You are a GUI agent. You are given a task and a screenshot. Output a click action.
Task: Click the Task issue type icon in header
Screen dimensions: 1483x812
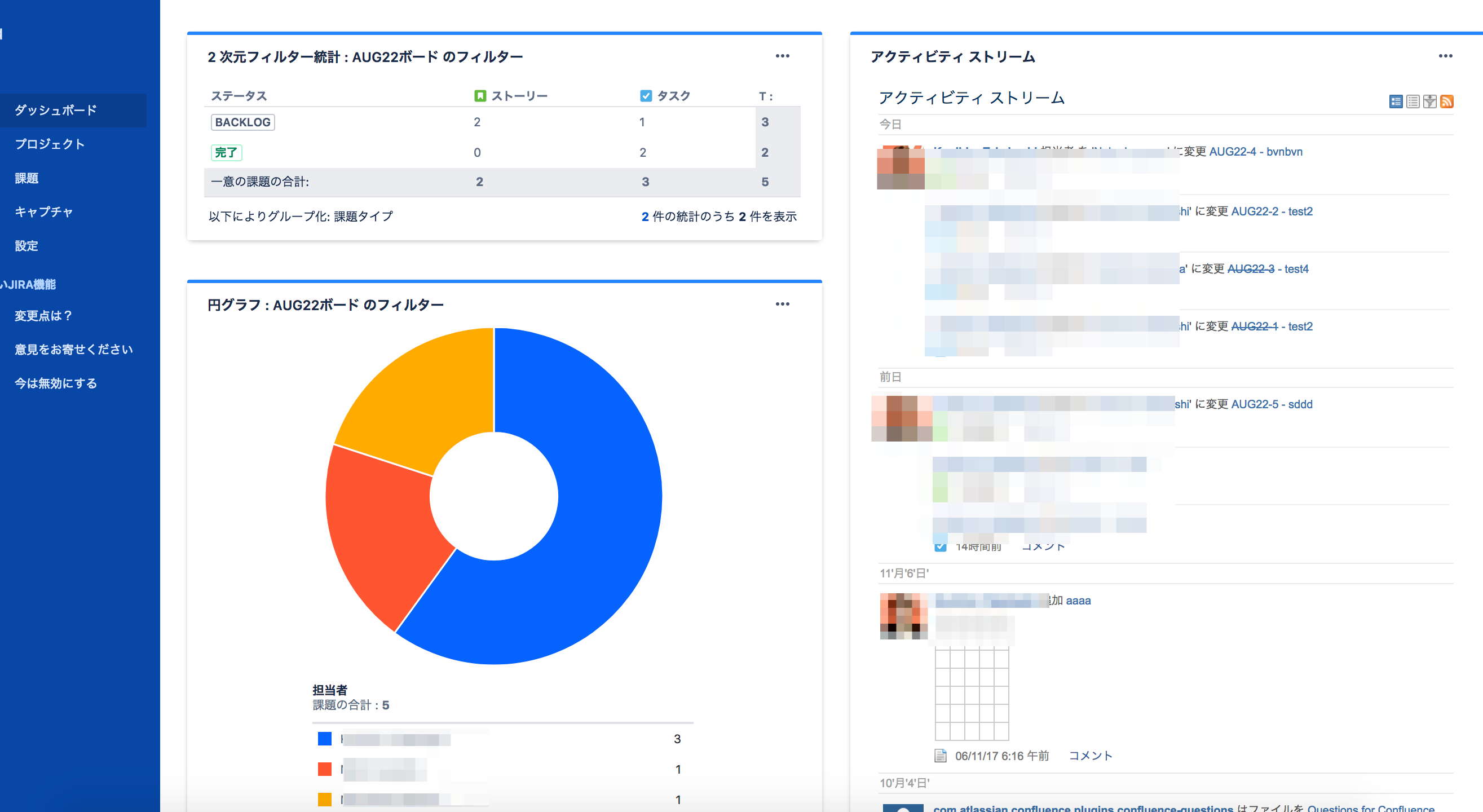(x=646, y=96)
